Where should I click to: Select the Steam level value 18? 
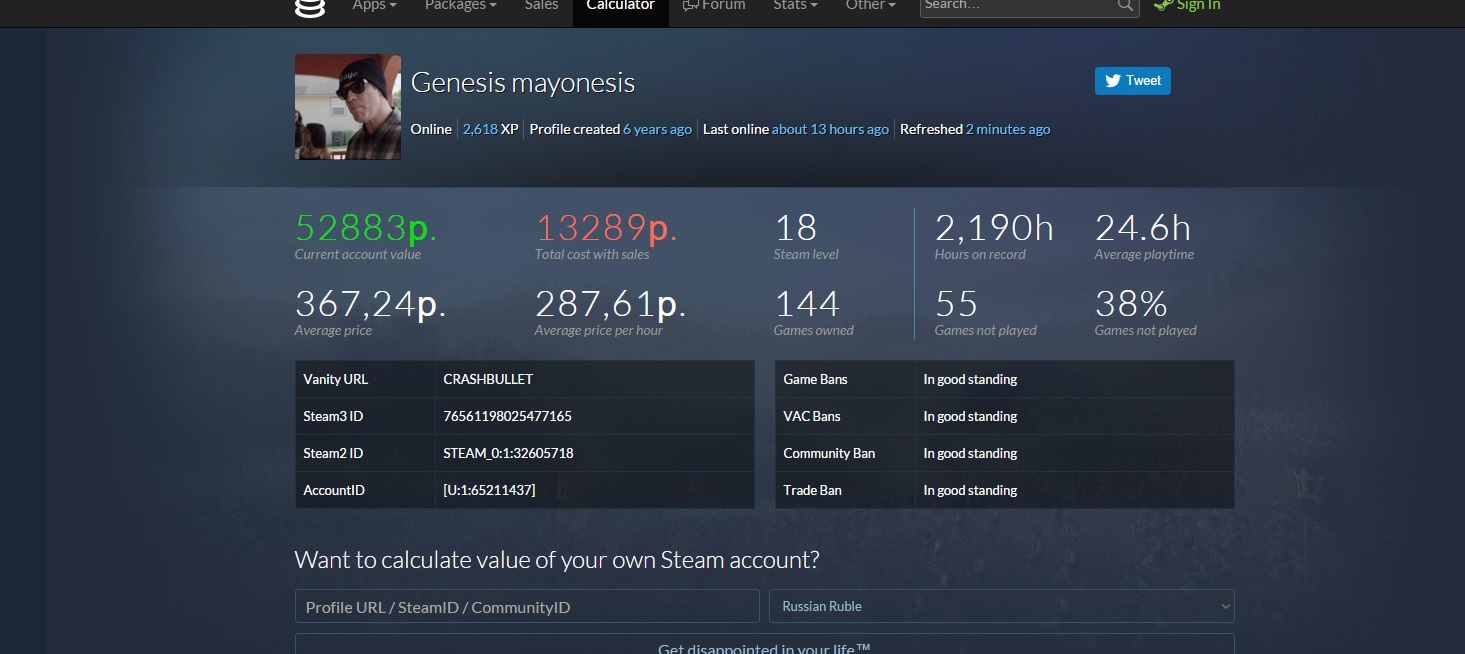click(796, 228)
